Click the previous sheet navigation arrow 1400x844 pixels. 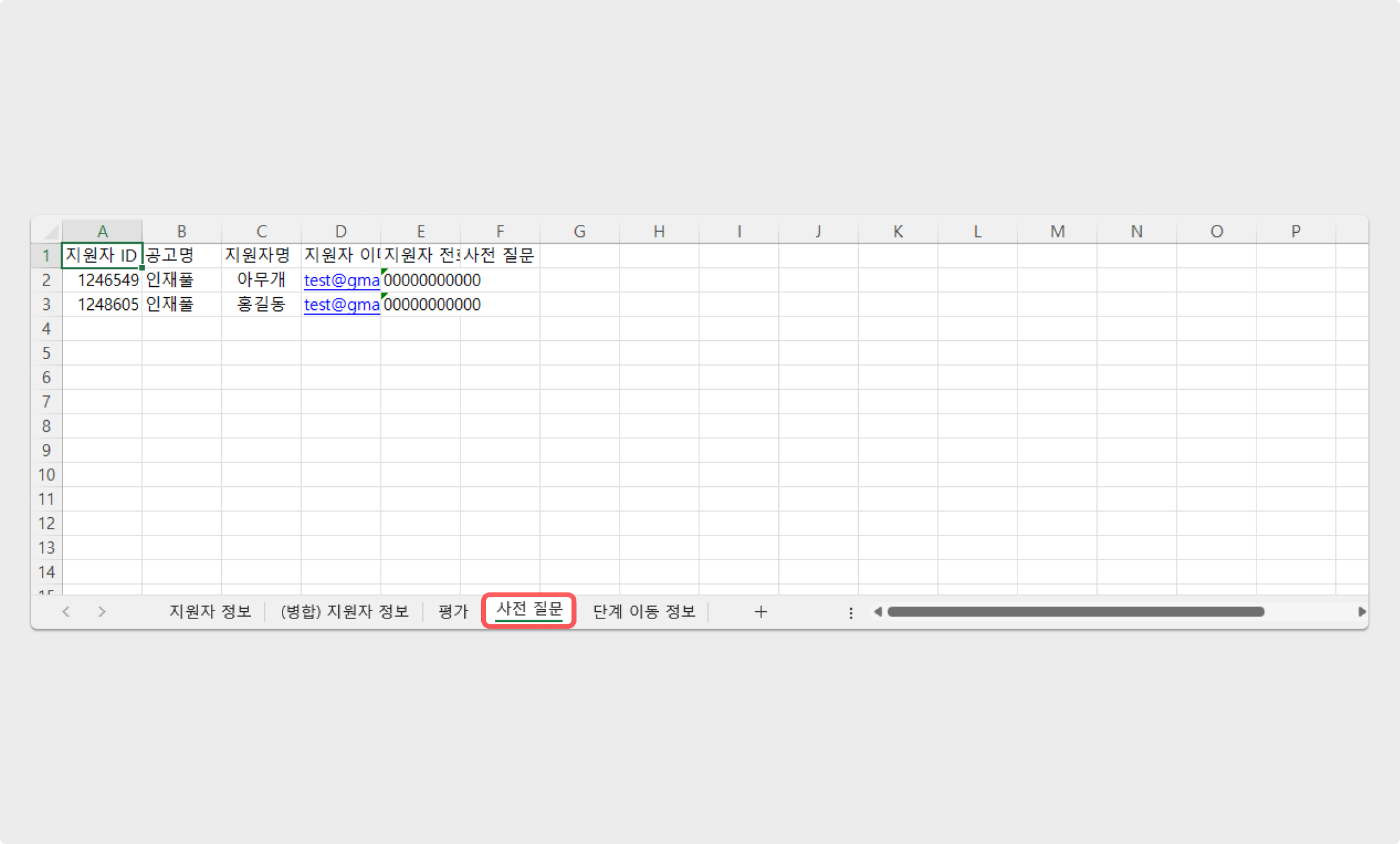pyautogui.click(x=66, y=612)
